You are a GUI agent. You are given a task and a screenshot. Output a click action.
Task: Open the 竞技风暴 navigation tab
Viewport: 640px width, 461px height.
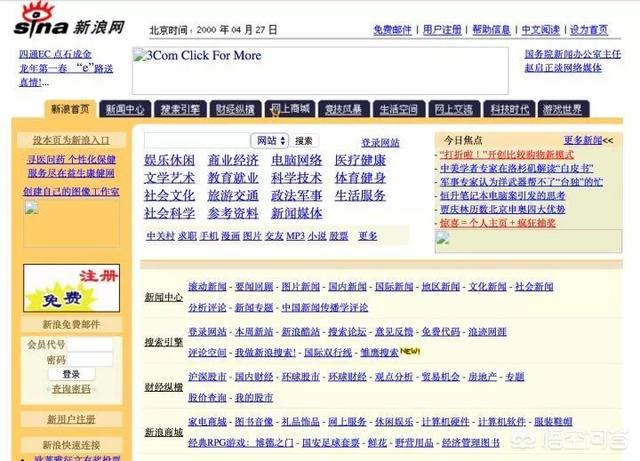344,109
